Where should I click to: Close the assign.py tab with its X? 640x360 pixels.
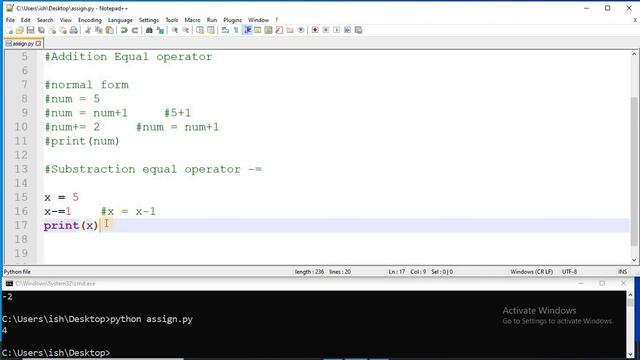(x=38, y=43)
